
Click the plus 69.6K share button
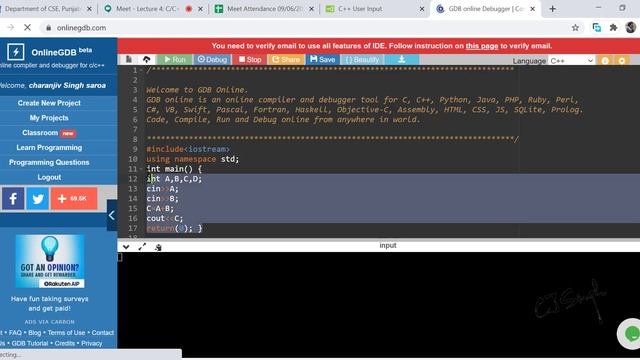coord(74,199)
